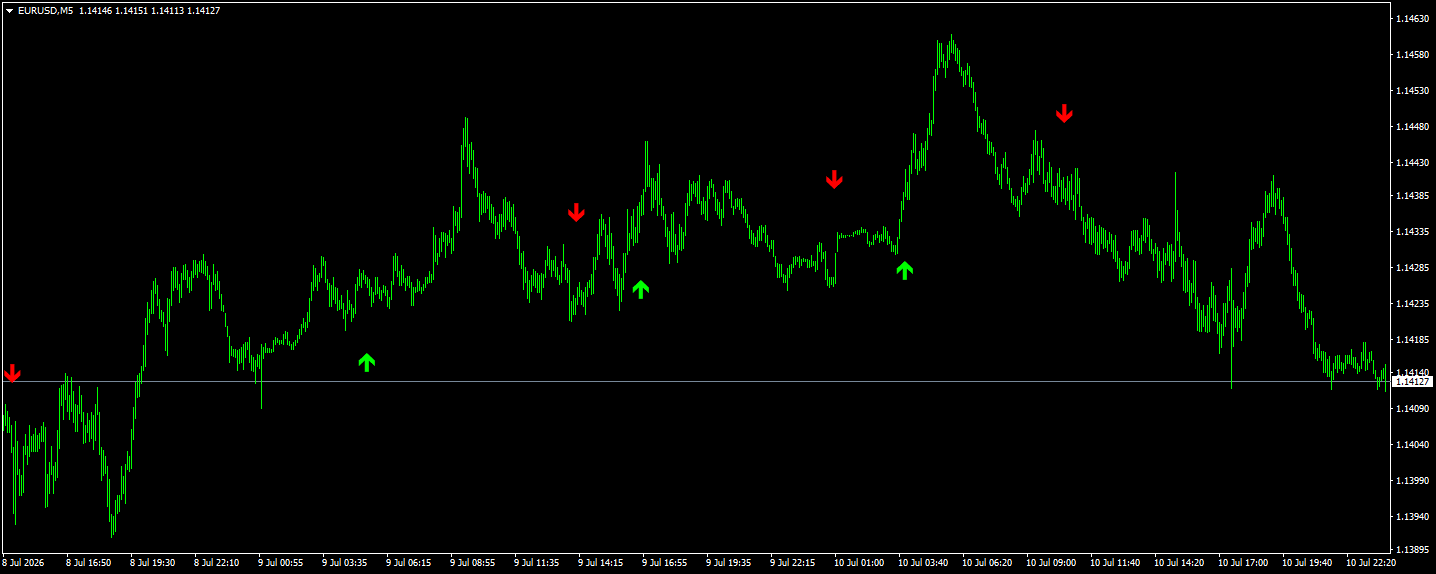Click the 1.14335 price axis label
The width and height of the screenshot is (1436, 574).
1412,232
